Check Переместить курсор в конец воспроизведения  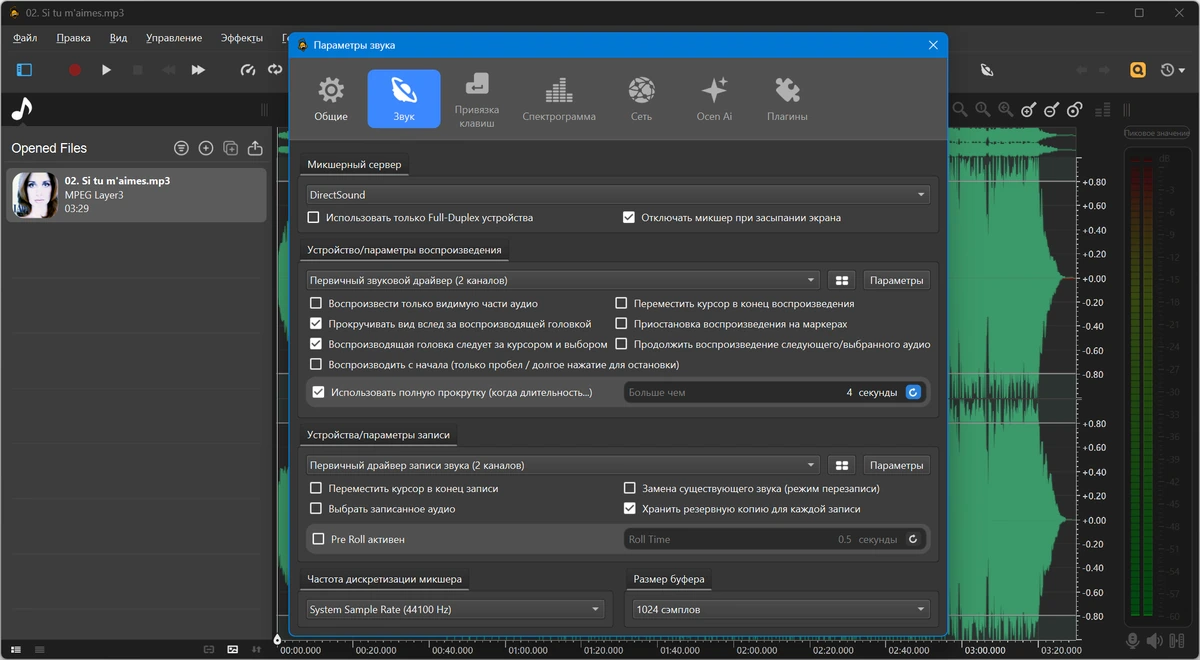click(621, 303)
